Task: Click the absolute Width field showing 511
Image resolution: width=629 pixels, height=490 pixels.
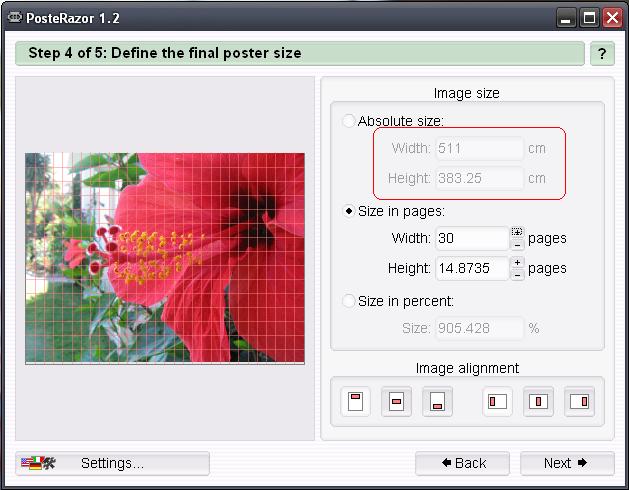Action: point(479,148)
